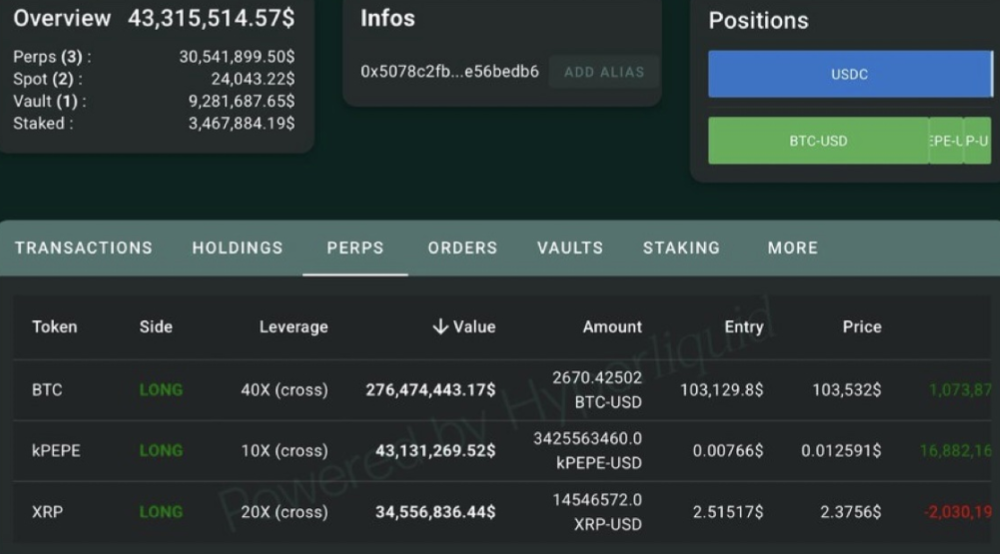Open the ORDERS tab
This screenshot has height=554, width=1000.
point(462,248)
